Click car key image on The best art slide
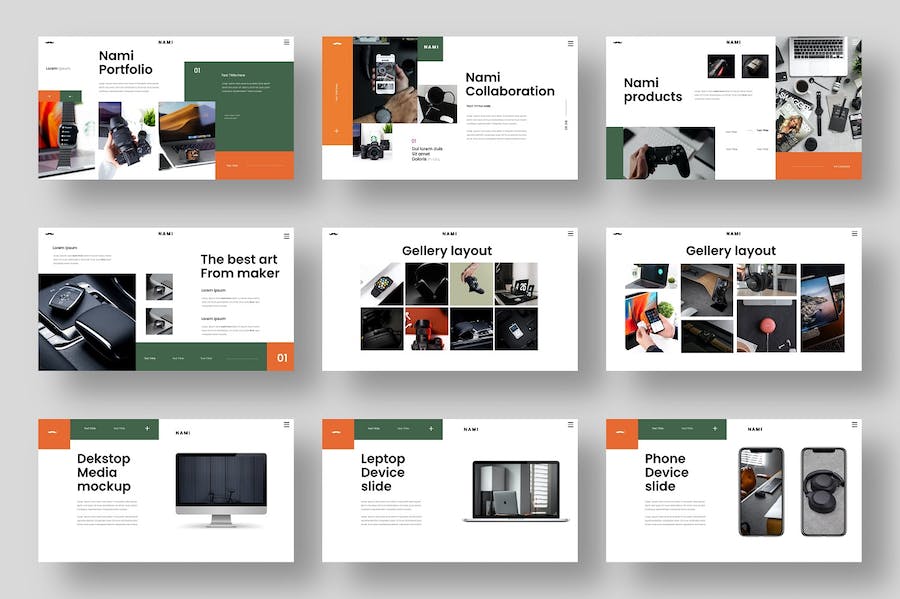900x599 pixels. 87,322
